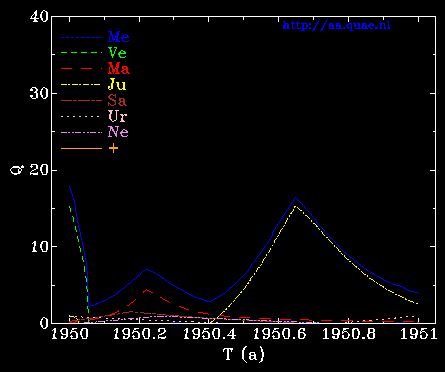Click the dotted line sample beside Ur
Image resolution: width=445 pixels, height=372 pixels.
[x=81, y=116]
